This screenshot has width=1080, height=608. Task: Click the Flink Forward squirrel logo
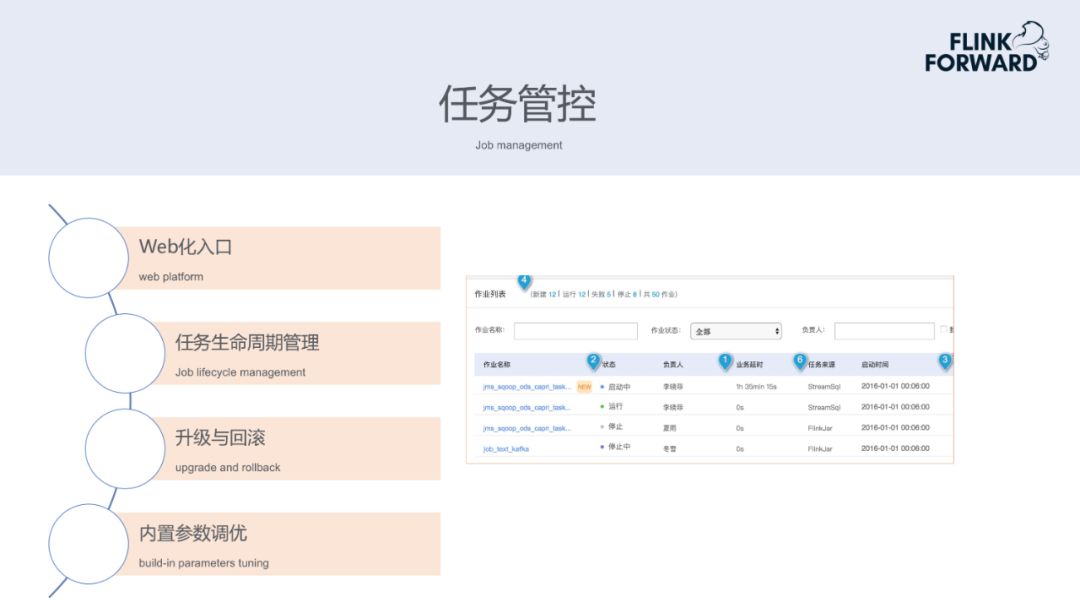987,47
